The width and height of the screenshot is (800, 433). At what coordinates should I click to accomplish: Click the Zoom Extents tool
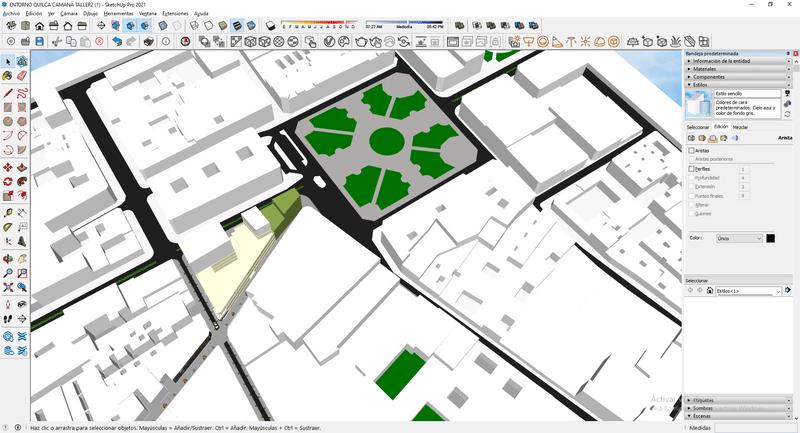[8, 287]
